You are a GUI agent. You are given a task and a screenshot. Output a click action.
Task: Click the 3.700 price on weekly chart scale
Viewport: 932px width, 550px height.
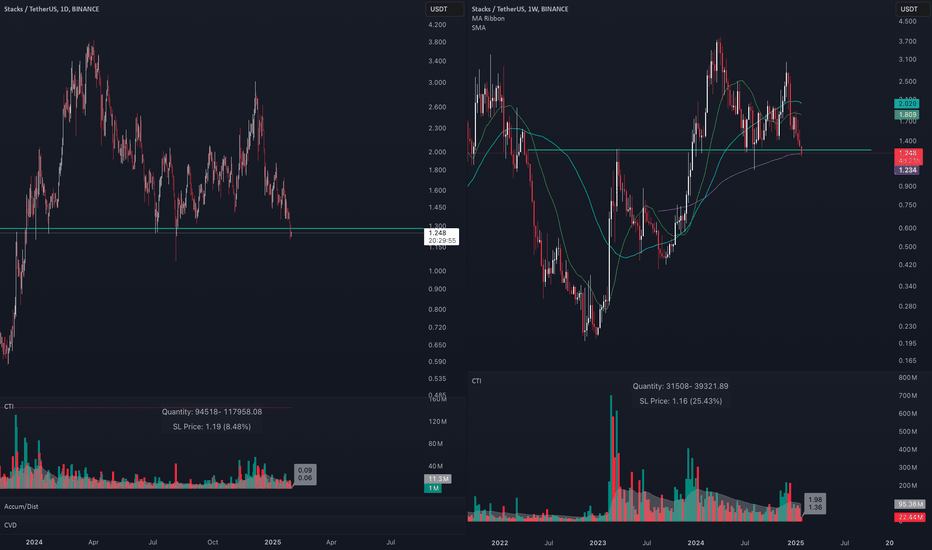click(x=907, y=42)
